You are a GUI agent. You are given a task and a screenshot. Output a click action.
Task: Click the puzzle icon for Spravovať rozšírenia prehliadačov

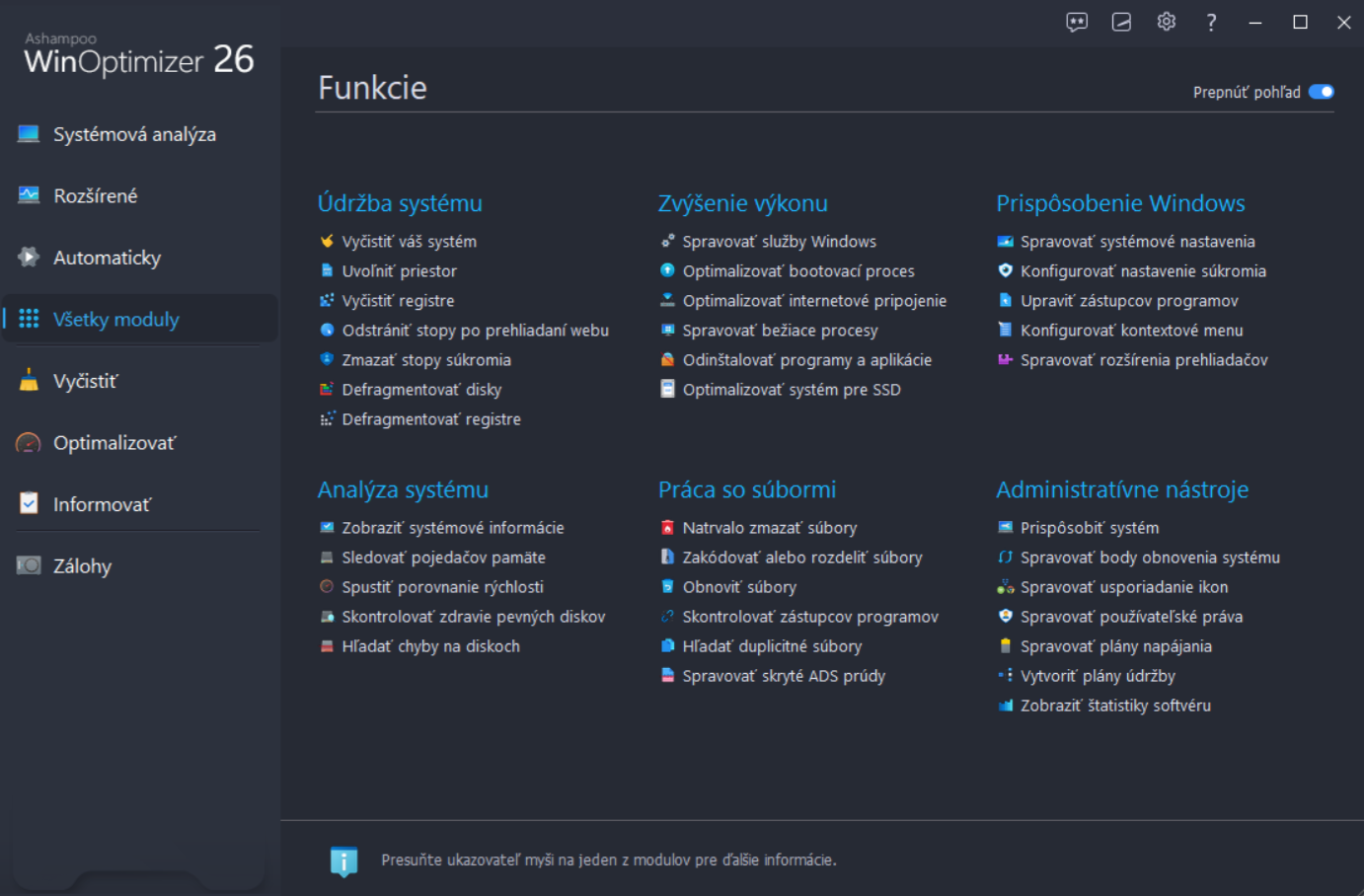tap(1005, 360)
